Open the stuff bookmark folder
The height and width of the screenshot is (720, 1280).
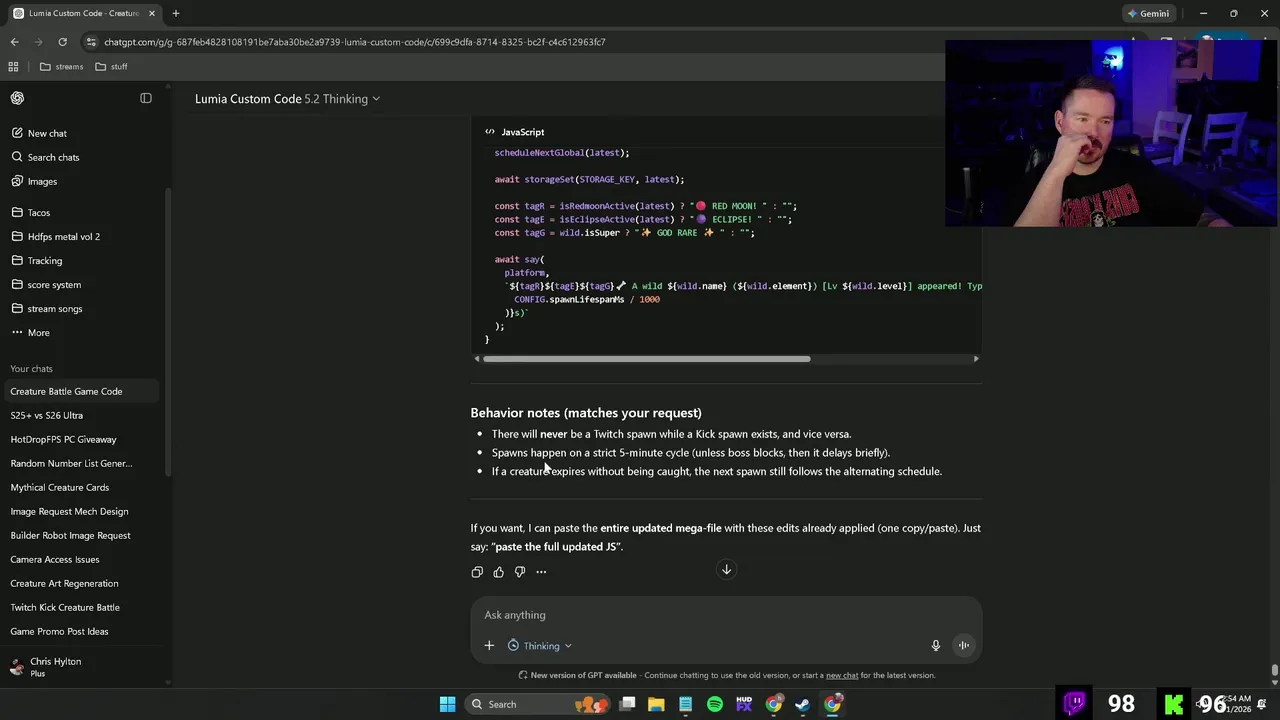click(111, 66)
